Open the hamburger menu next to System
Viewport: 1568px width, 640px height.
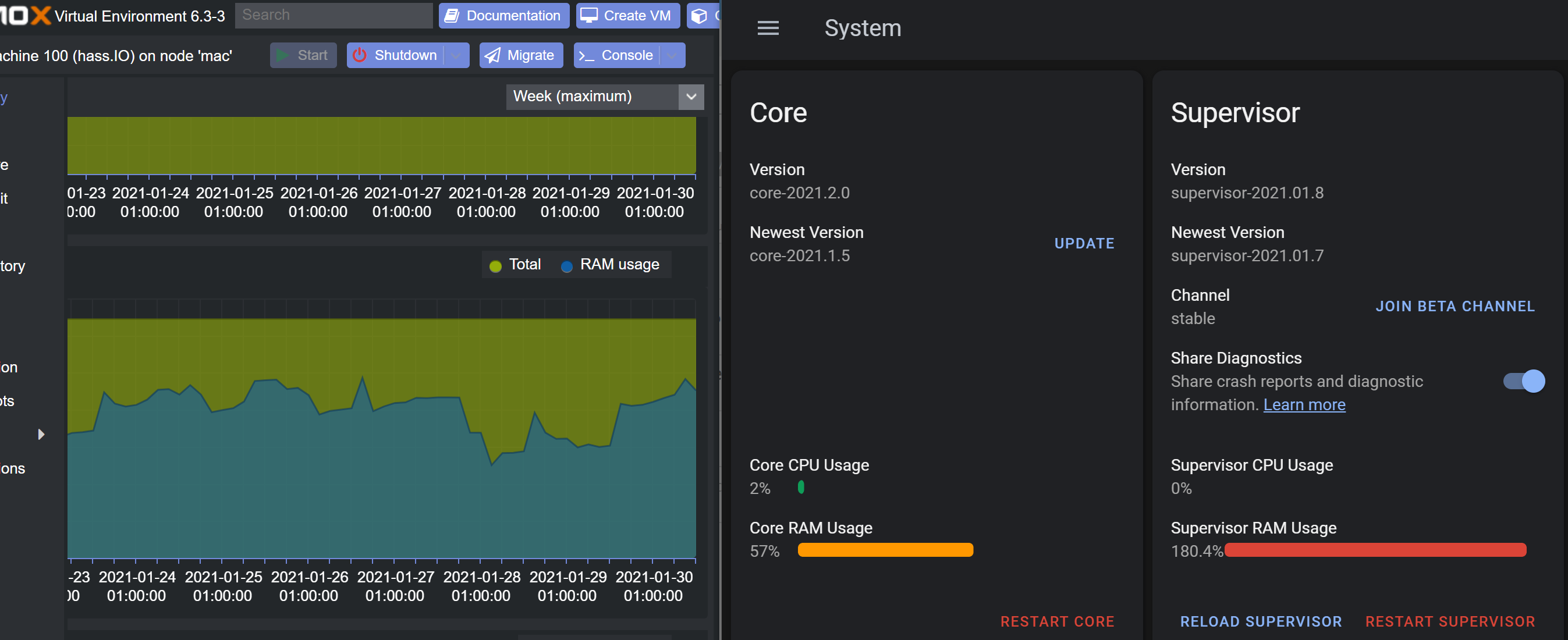tap(768, 28)
